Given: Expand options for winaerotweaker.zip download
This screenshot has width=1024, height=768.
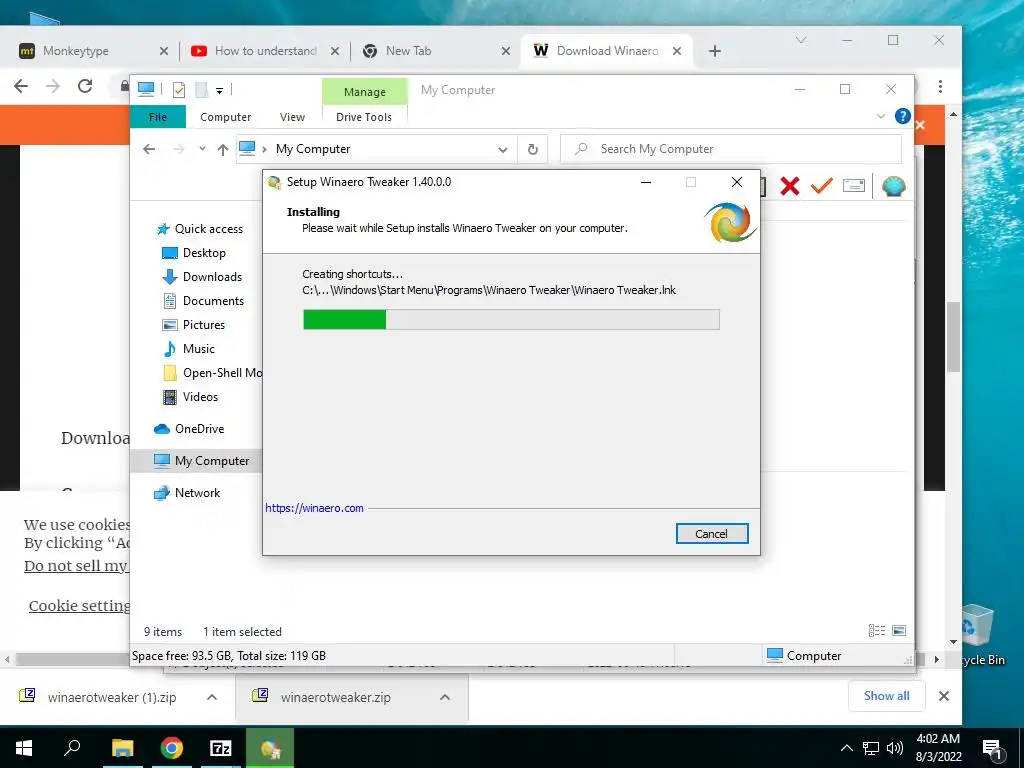Looking at the screenshot, I should [x=445, y=697].
